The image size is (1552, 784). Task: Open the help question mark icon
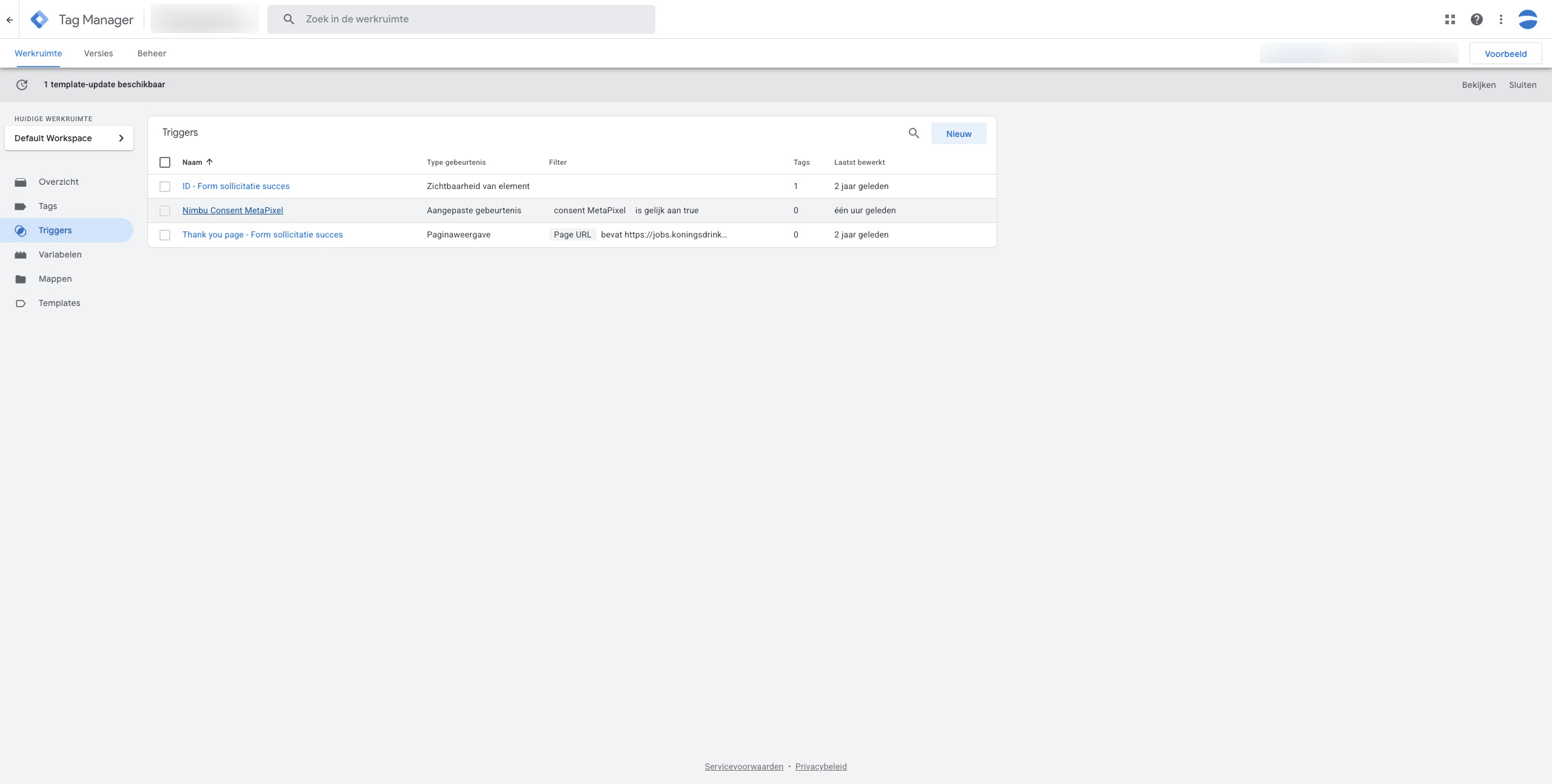1477,19
